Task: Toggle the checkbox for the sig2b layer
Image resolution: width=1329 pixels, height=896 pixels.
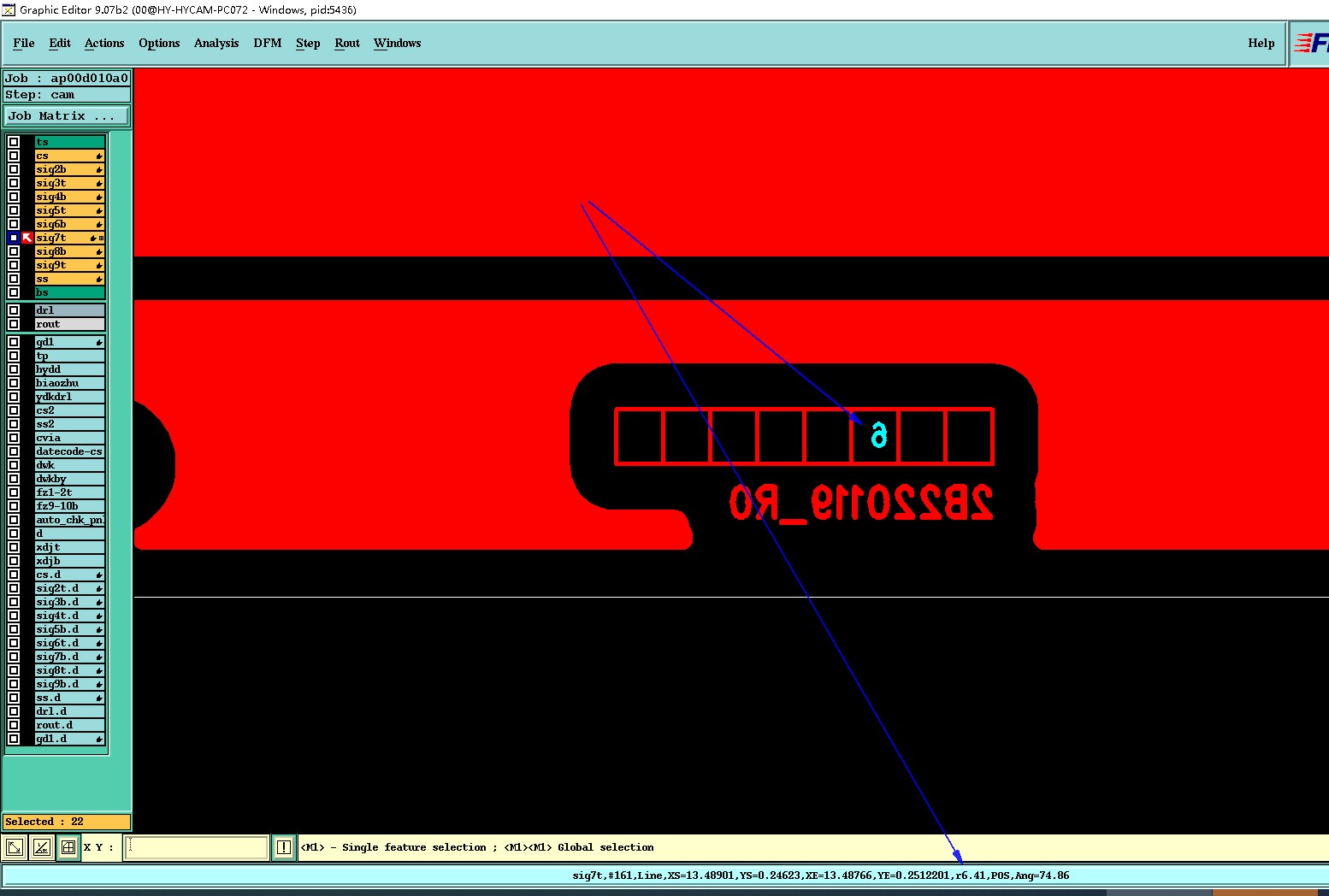Action: (14, 169)
